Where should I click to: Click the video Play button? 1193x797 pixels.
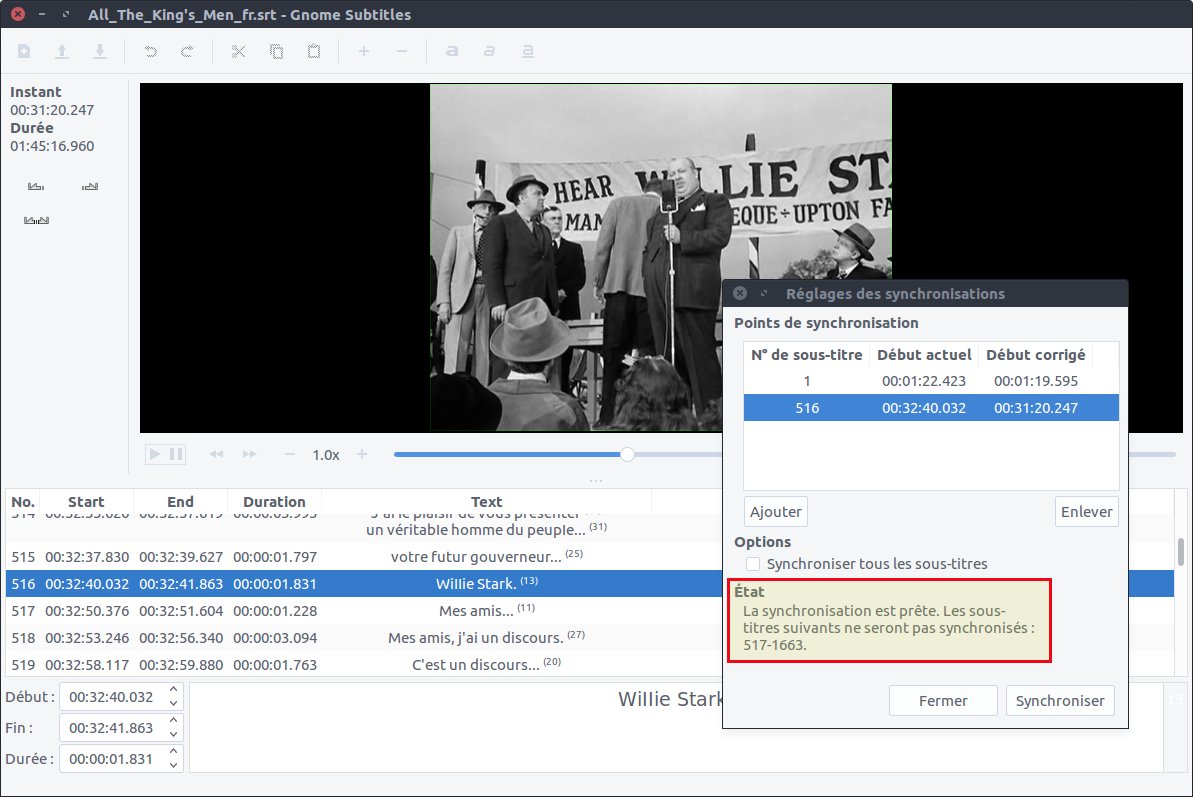click(155, 454)
